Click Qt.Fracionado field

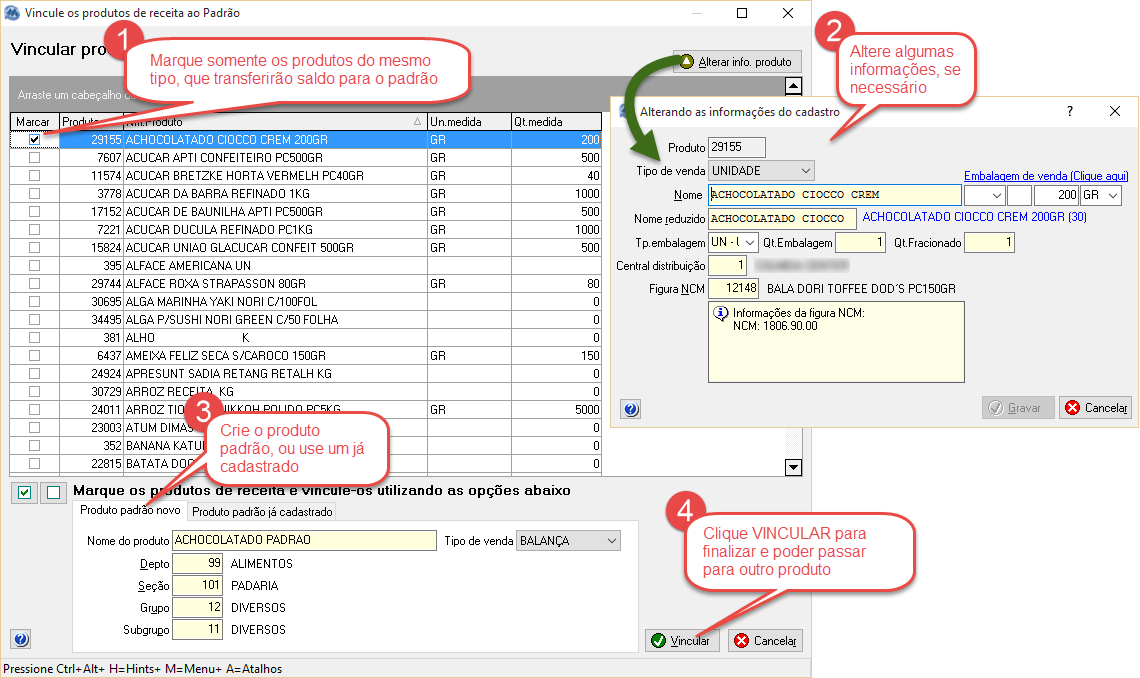(989, 242)
